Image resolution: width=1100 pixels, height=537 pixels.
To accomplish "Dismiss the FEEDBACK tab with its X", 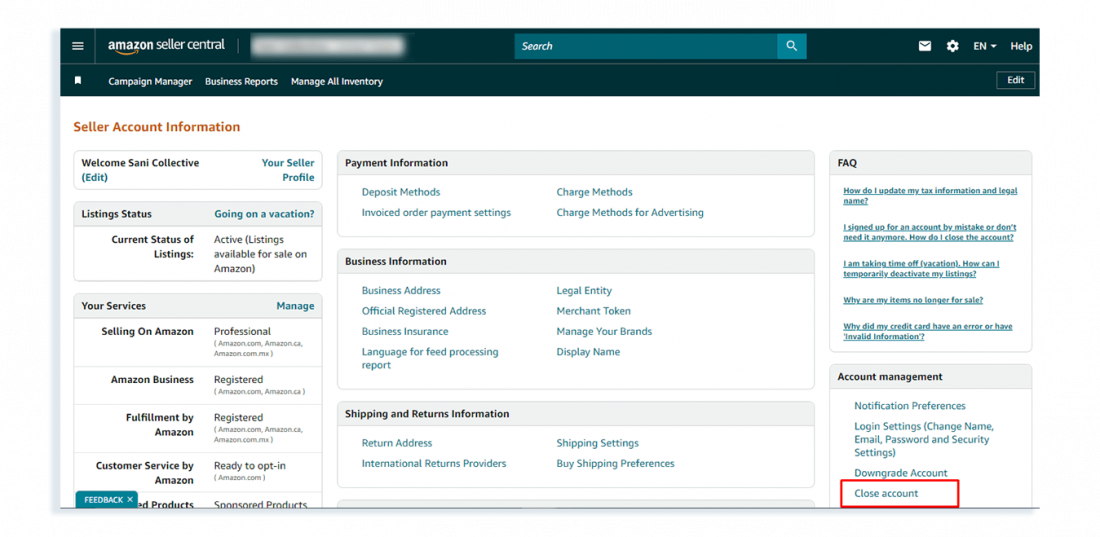I will tap(130, 500).
